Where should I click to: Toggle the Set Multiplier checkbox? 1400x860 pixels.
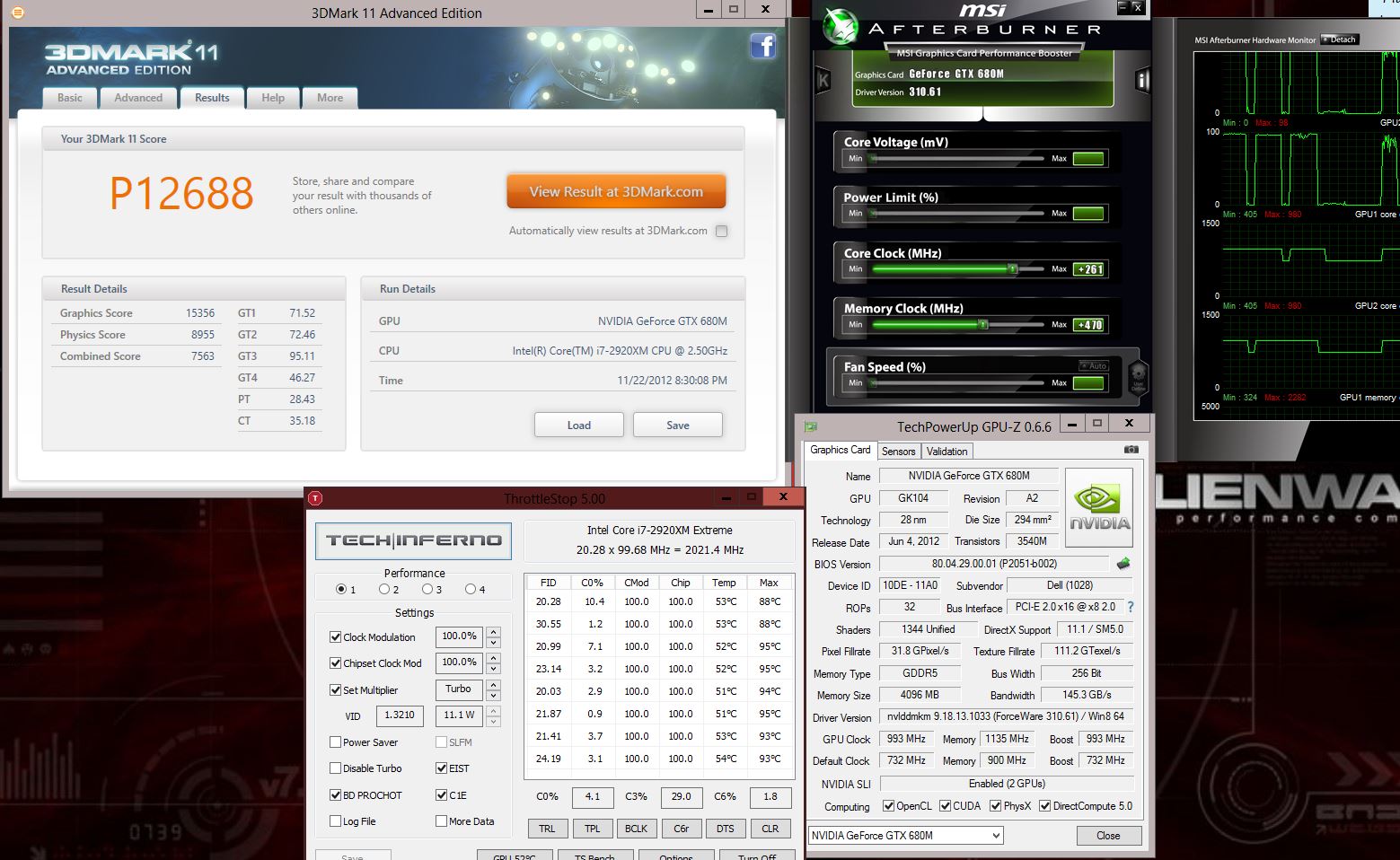pos(336,690)
